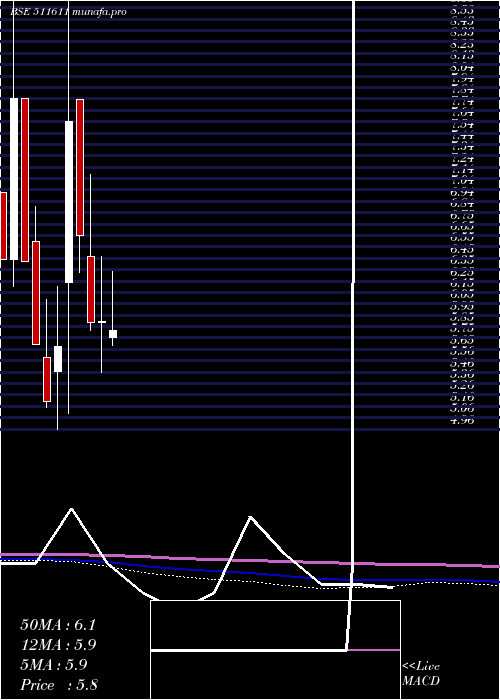
Task: Select the 50MA : 6.1 value
Action: (x=58, y=625)
